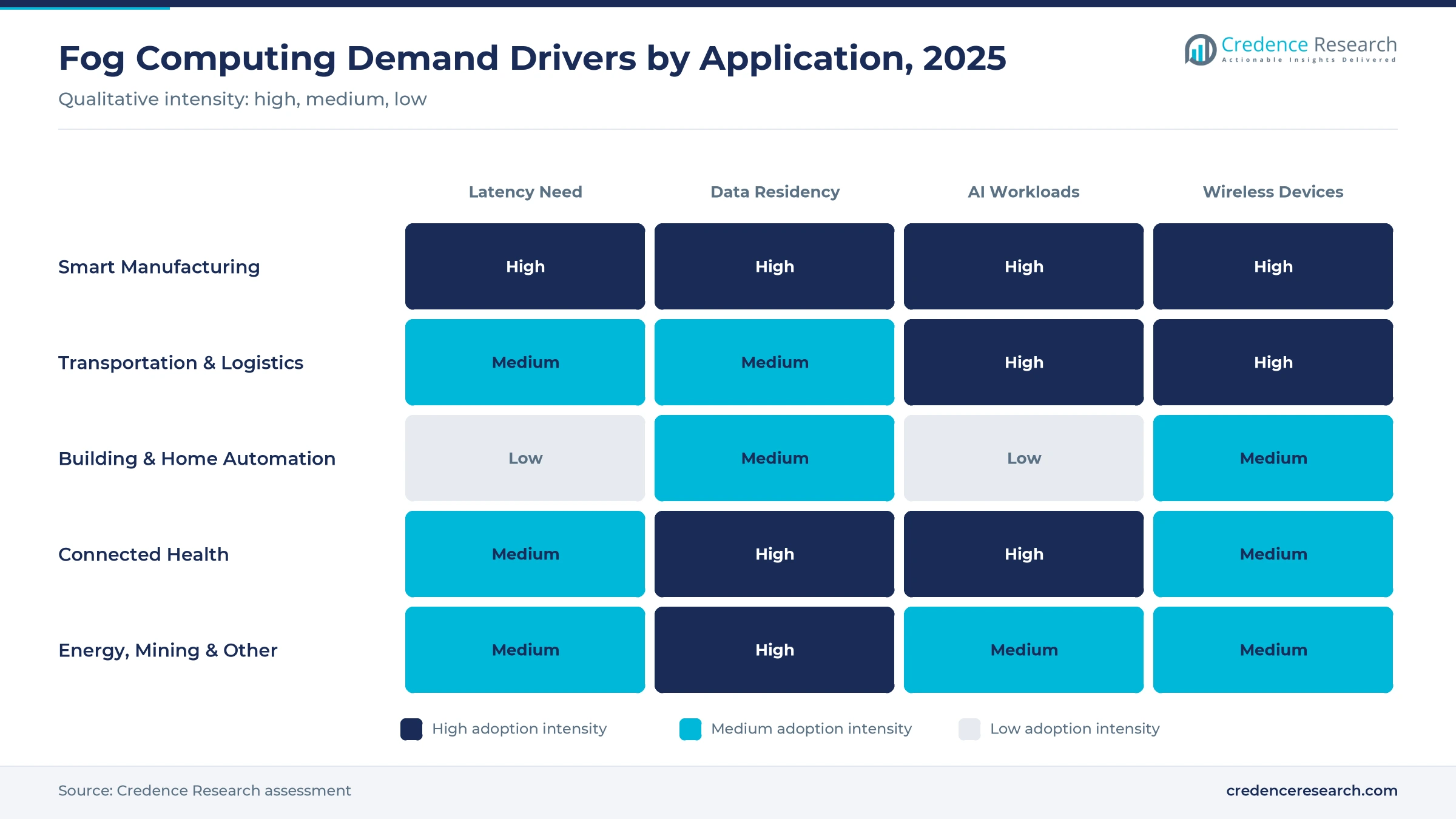
Task: Click the Medium adoption intensity legend swatch
Action: (x=690, y=729)
